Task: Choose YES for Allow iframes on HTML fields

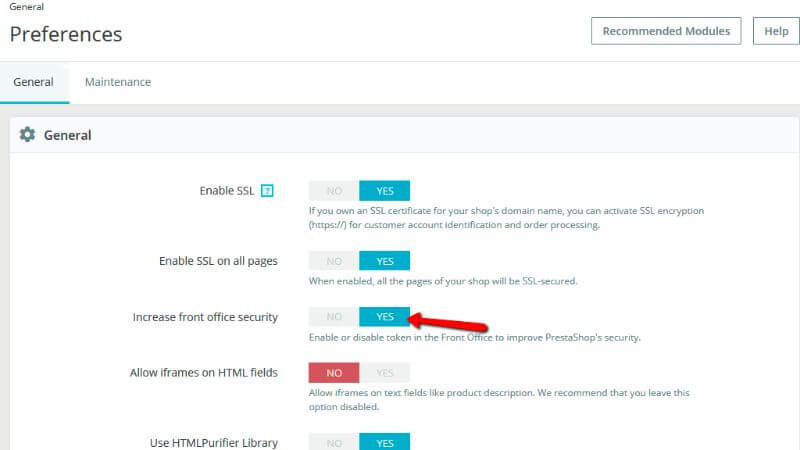Action: coord(385,373)
